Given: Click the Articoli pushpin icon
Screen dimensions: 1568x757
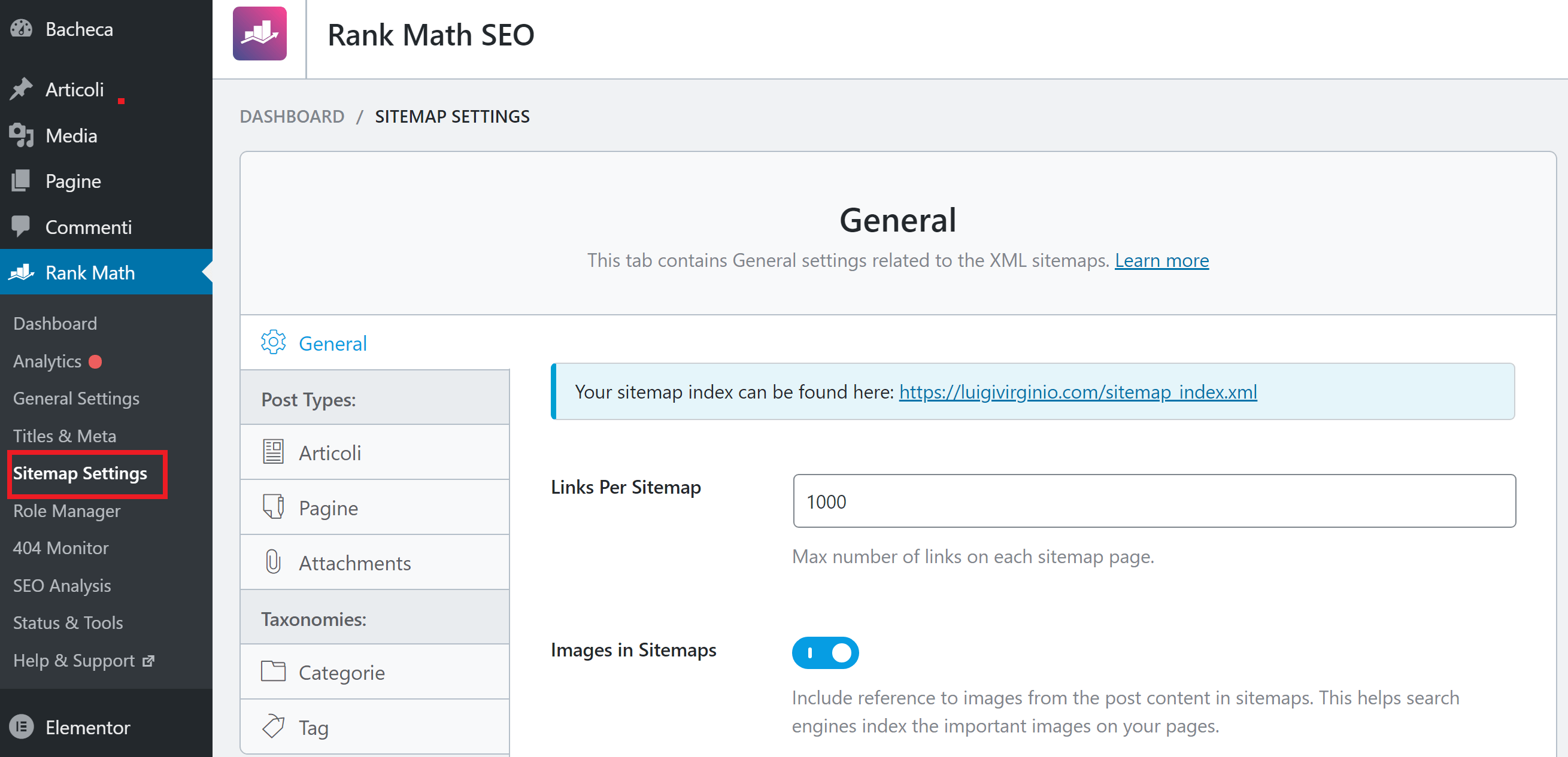Looking at the screenshot, I should pos(22,89).
